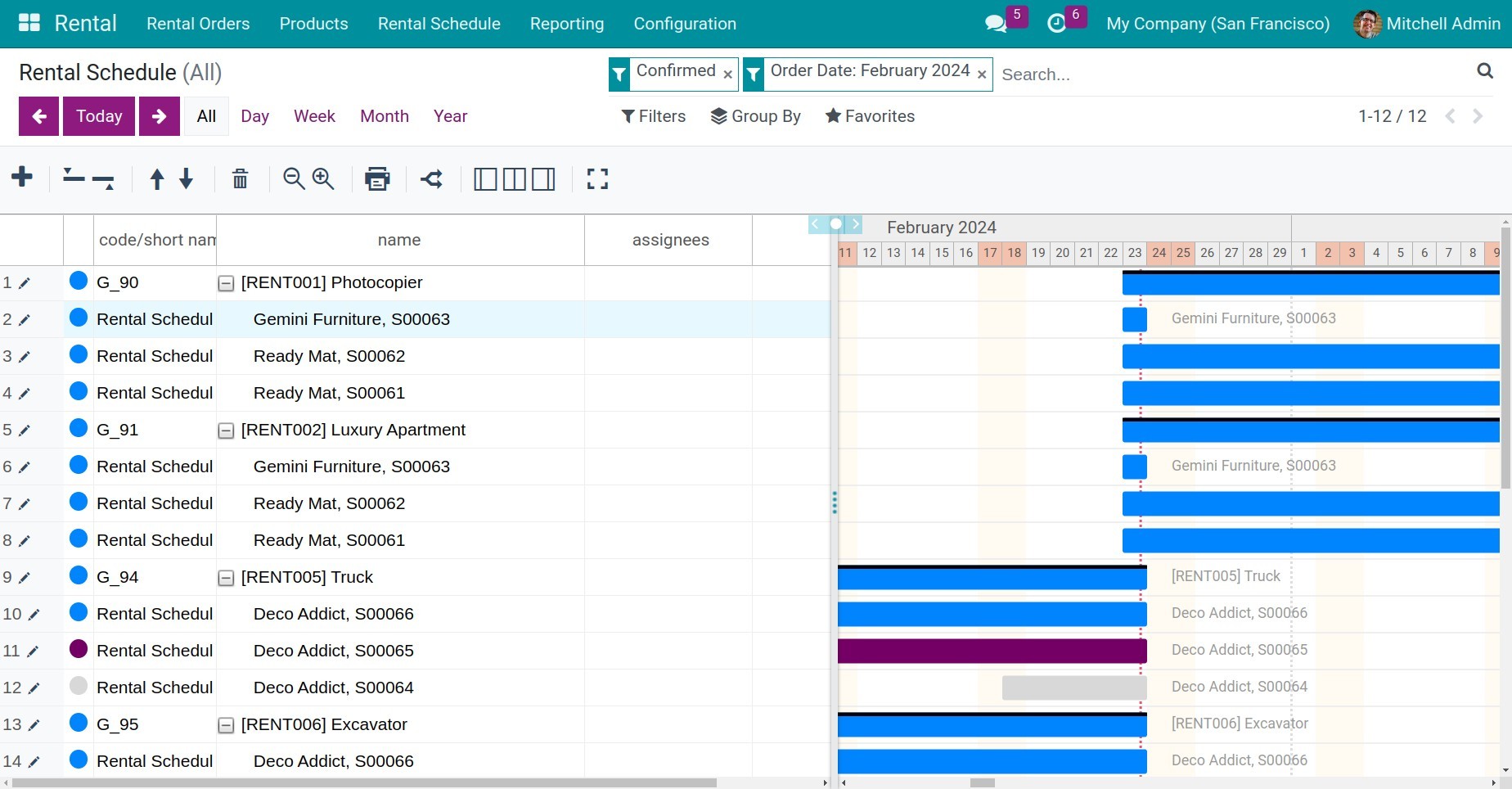Click the plus icon to add a task
Image resolution: width=1512 pixels, height=789 pixels.
[22, 178]
